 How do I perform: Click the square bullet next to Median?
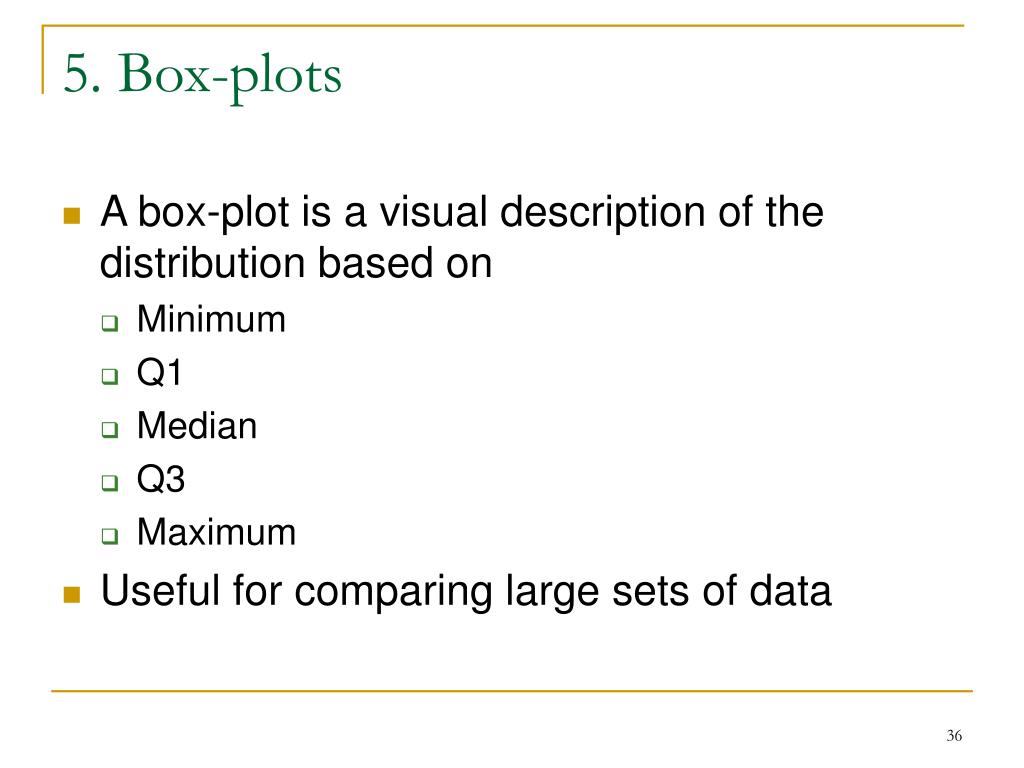tap(110, 430)
